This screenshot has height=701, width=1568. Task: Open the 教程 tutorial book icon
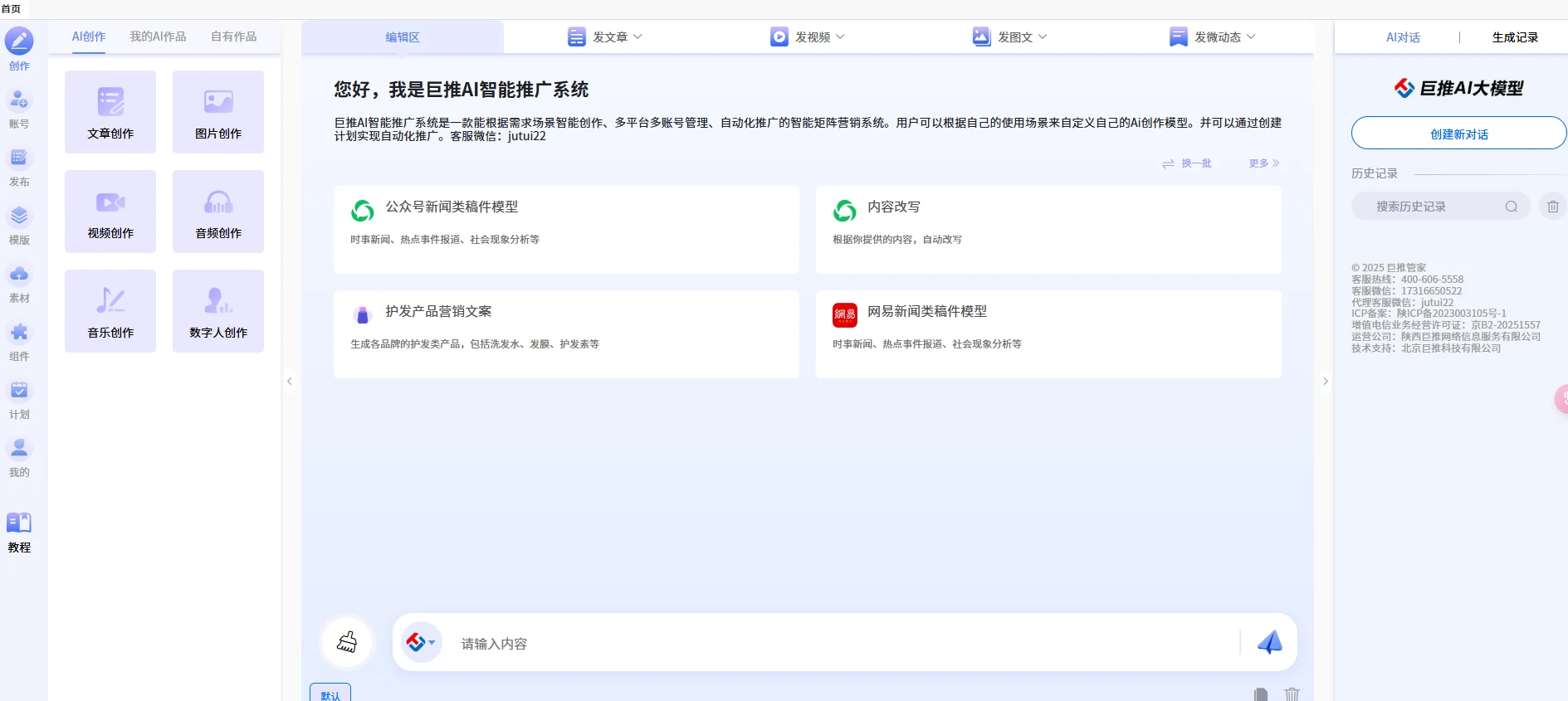(x=19, y=523)
